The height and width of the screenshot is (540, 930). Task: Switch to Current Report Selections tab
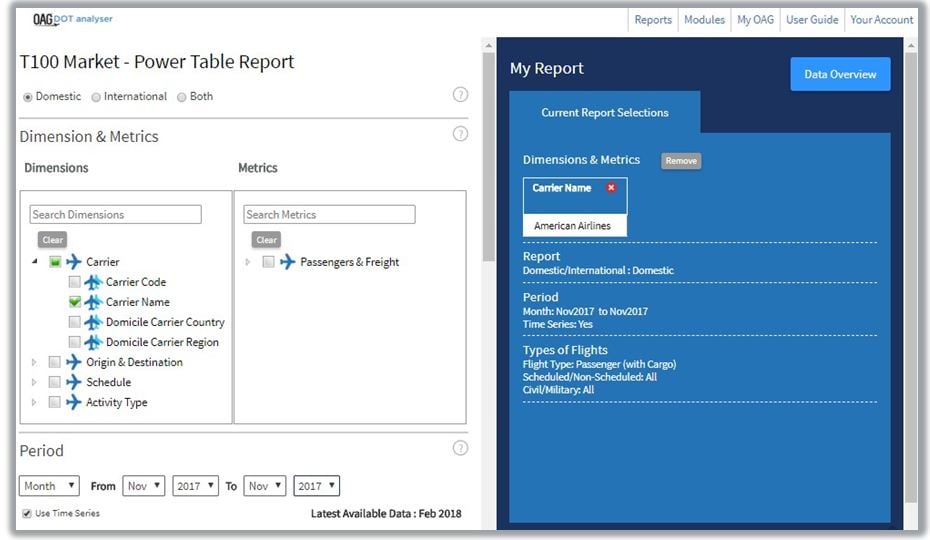coord(604,113)
